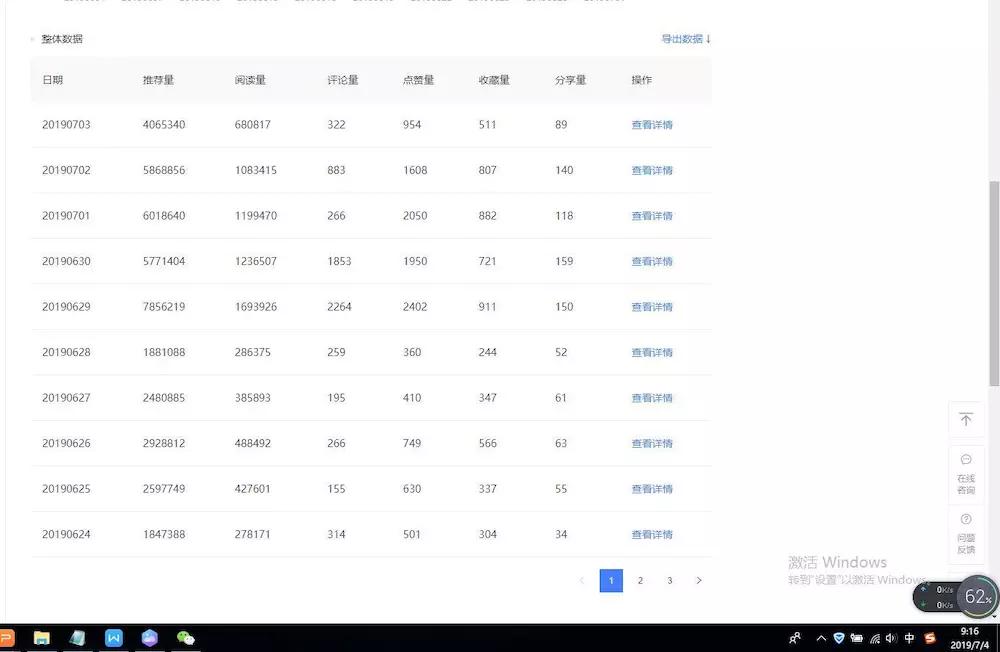The width and height of the screenshot is (1000, 652).
Task: Click back-to-top arrow icon
Action: (966, 419)
